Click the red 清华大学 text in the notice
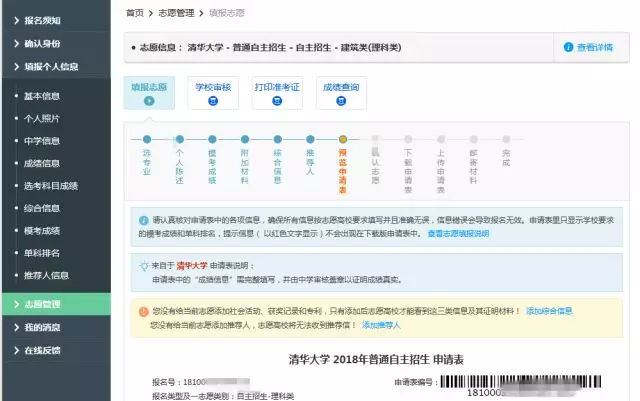Viewport: 640px width, 401px height. pyautogui.click(x=192, y=265)
